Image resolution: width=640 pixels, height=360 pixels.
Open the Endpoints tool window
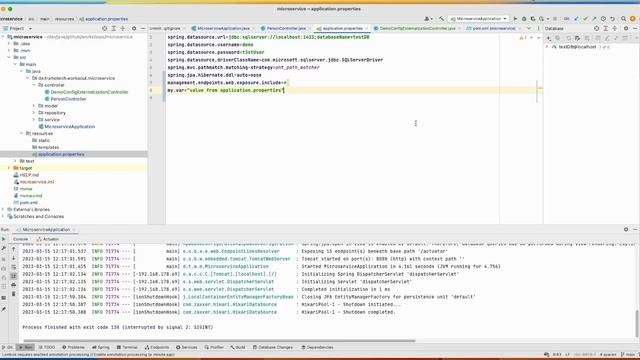(x=157, y=347)
